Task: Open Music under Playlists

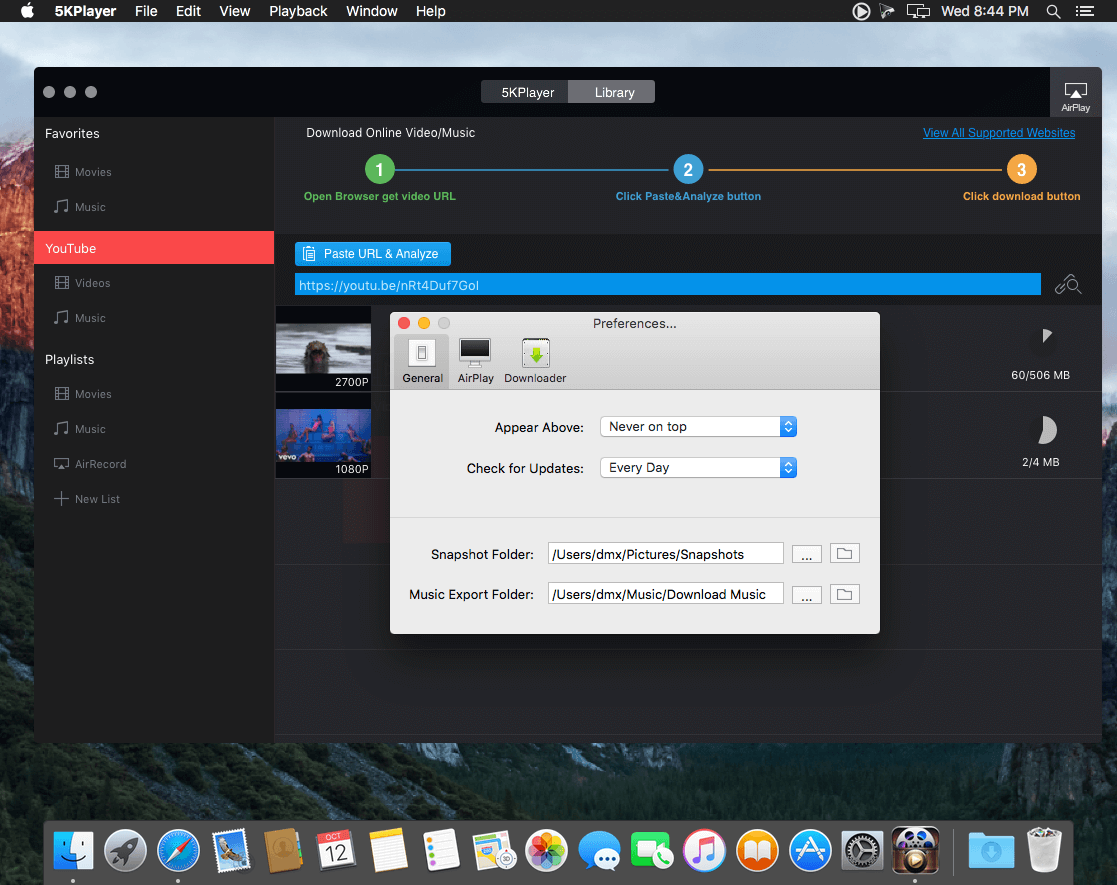Action: pyautogui.click(x=80, y=429)
